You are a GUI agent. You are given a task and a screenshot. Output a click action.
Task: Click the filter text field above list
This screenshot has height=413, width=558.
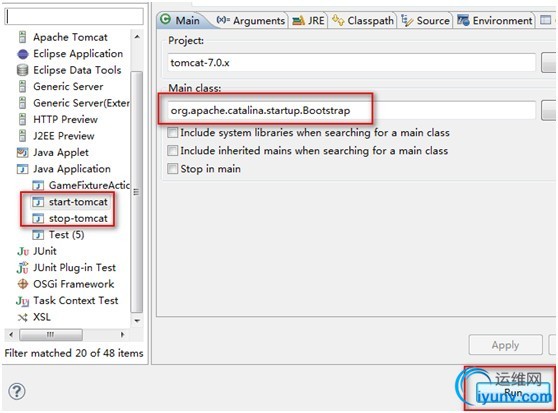click(74, 16)
